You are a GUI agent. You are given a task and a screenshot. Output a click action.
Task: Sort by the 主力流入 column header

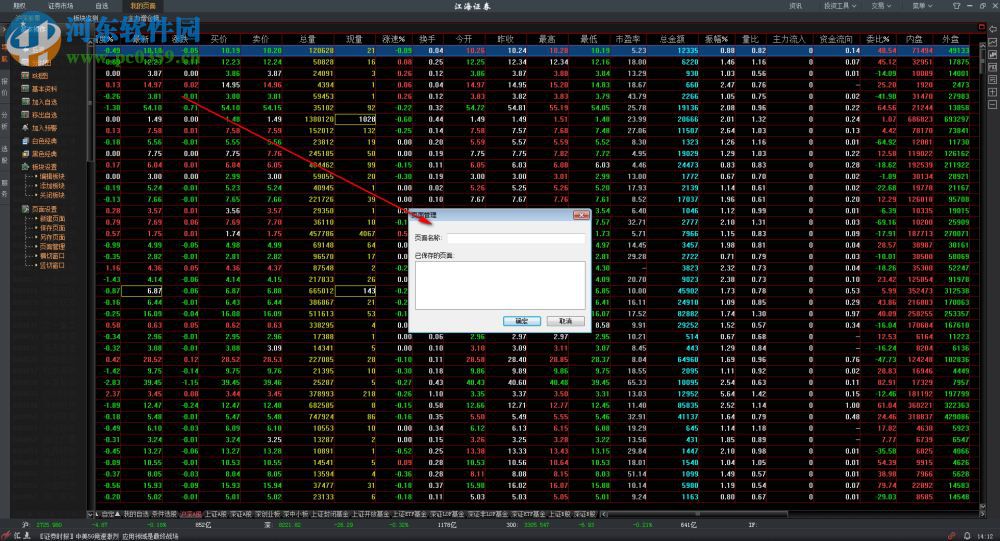point(789,40)
